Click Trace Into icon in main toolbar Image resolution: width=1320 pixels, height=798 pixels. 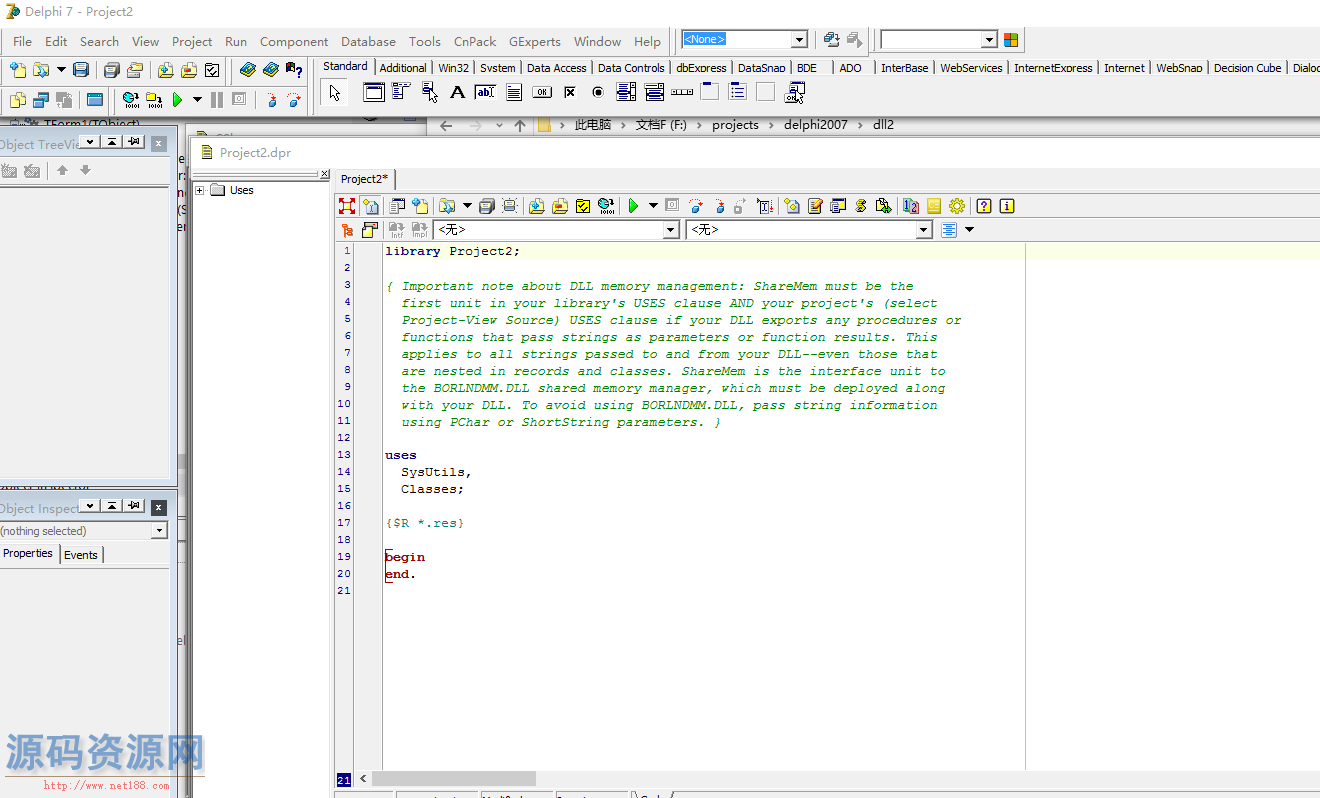point(271,100)
